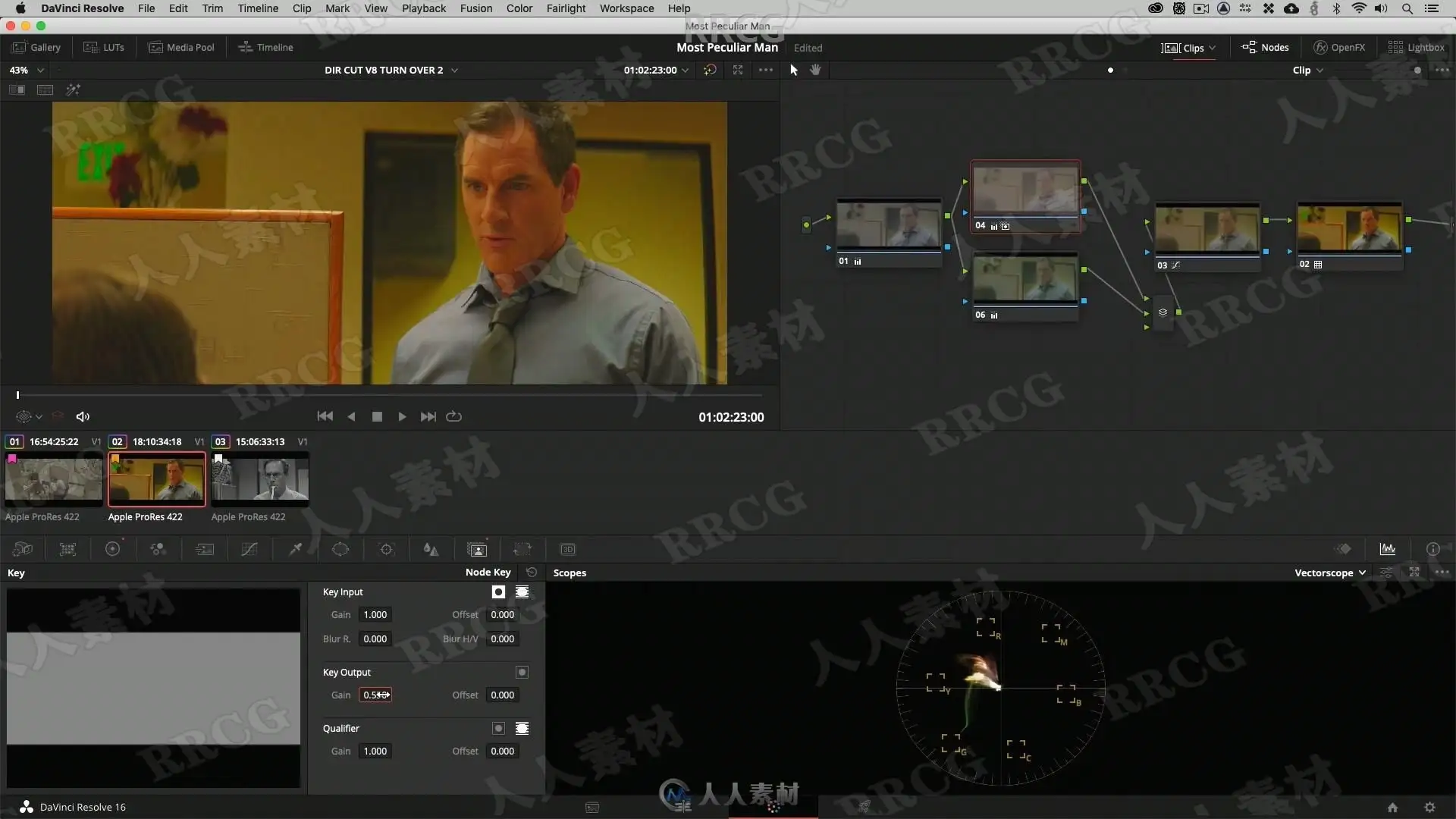Toggle the Key Input invert button
The height and width of the screenshot is (819, 1456).
point(522,592)
